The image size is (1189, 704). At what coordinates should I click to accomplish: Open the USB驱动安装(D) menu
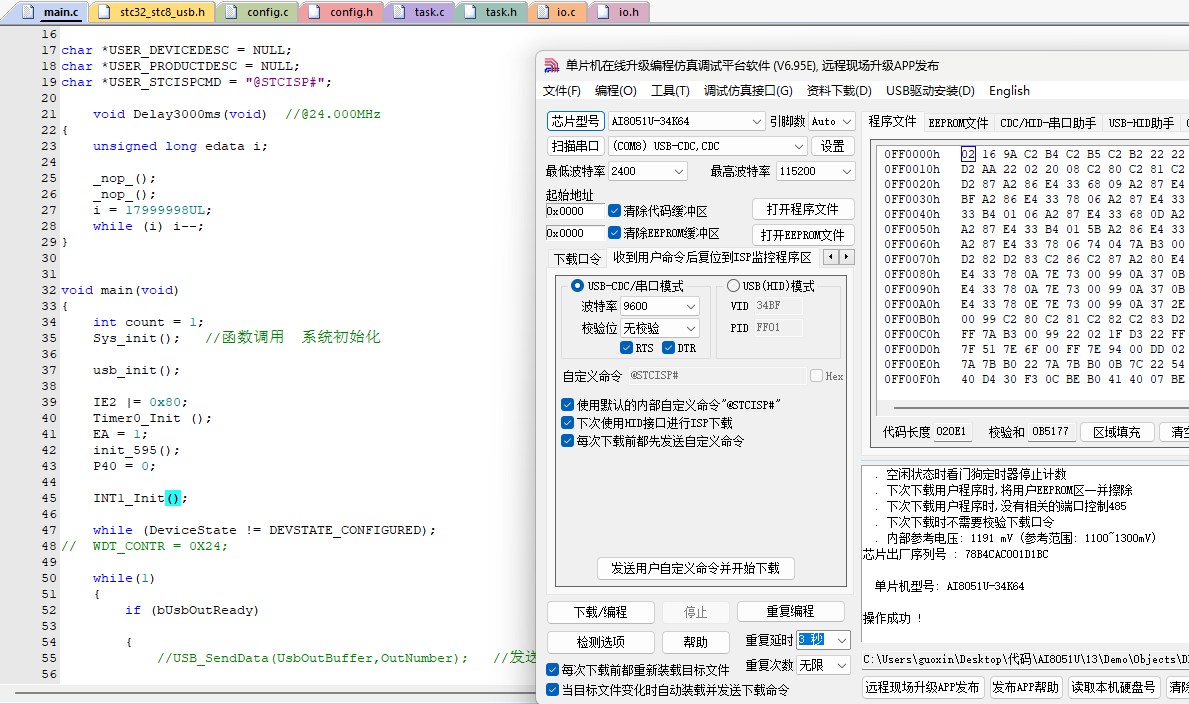point(930,91)
